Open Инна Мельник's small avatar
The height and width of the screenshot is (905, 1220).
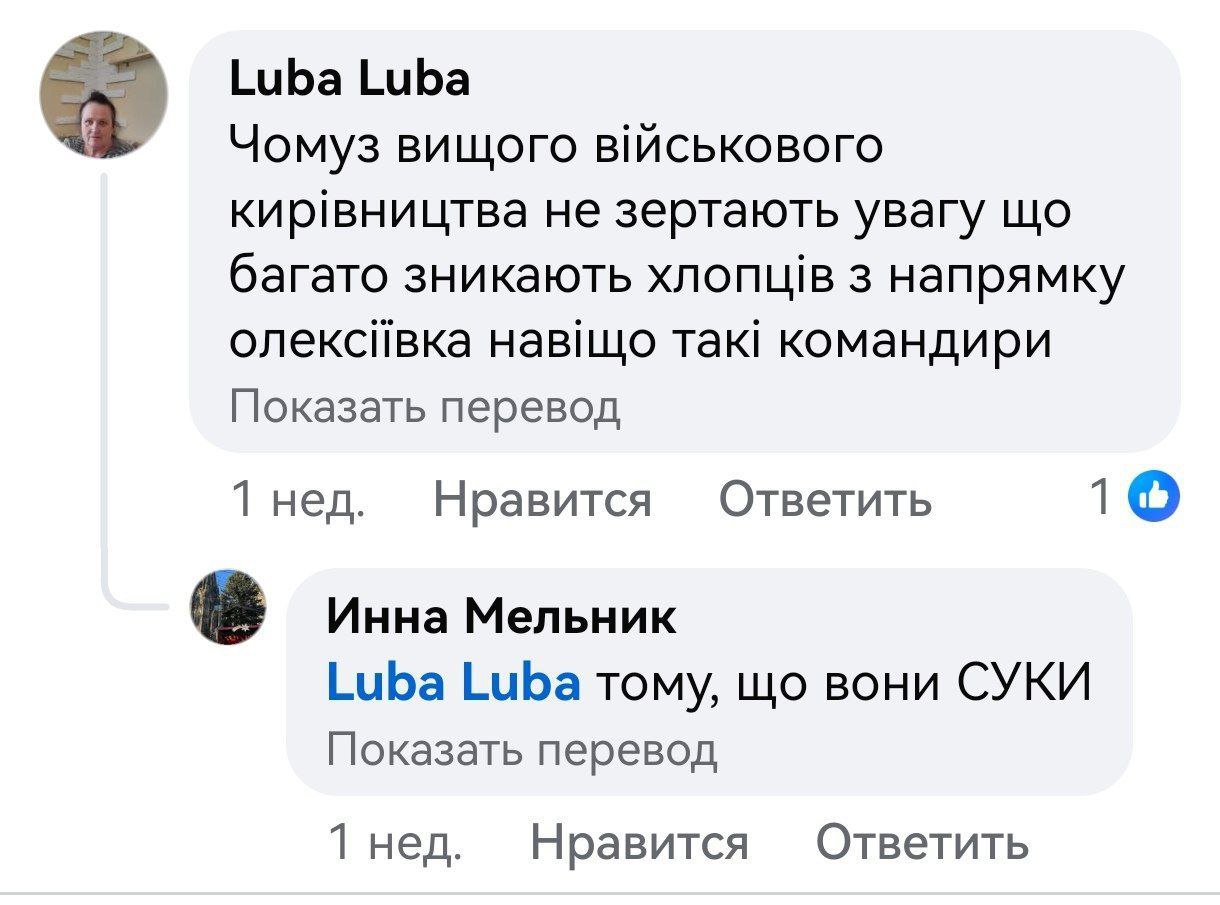(x=228, y=608)
